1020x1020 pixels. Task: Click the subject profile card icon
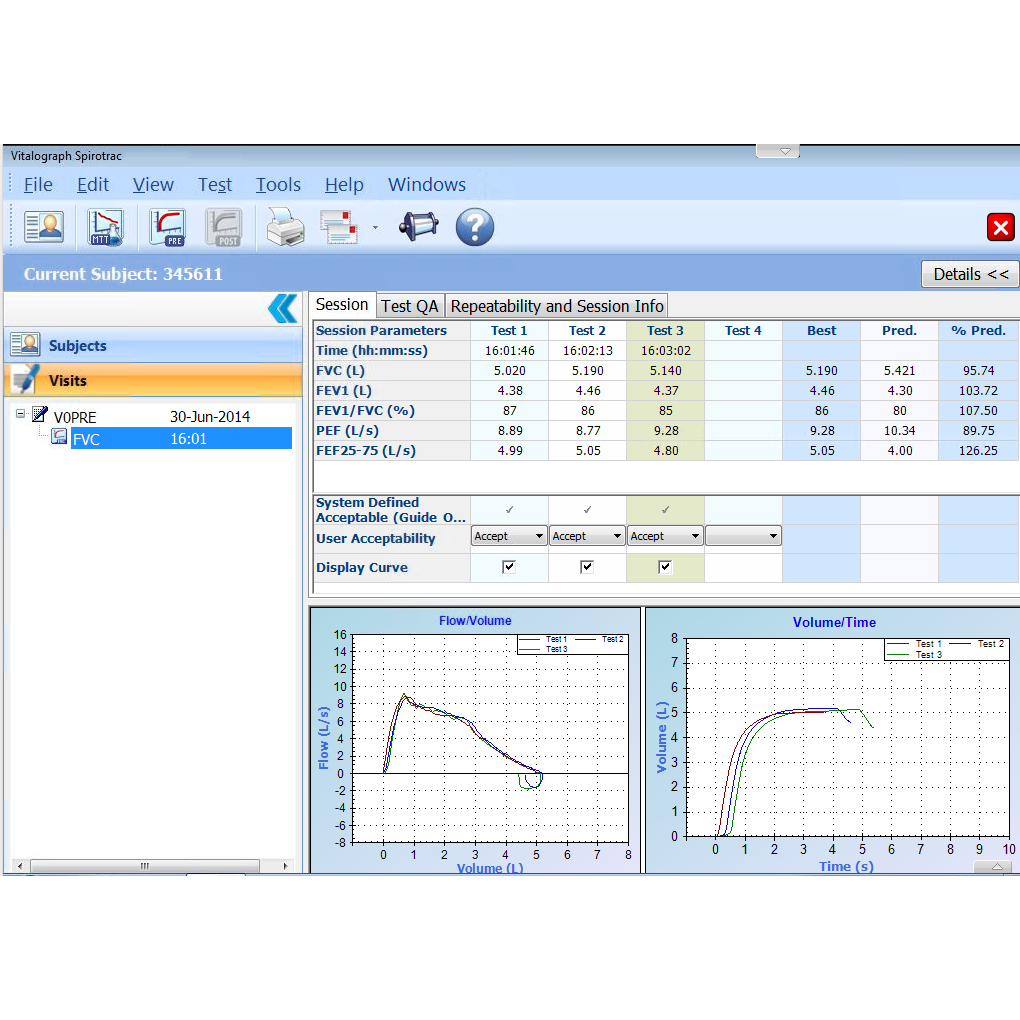click(44, 227)
